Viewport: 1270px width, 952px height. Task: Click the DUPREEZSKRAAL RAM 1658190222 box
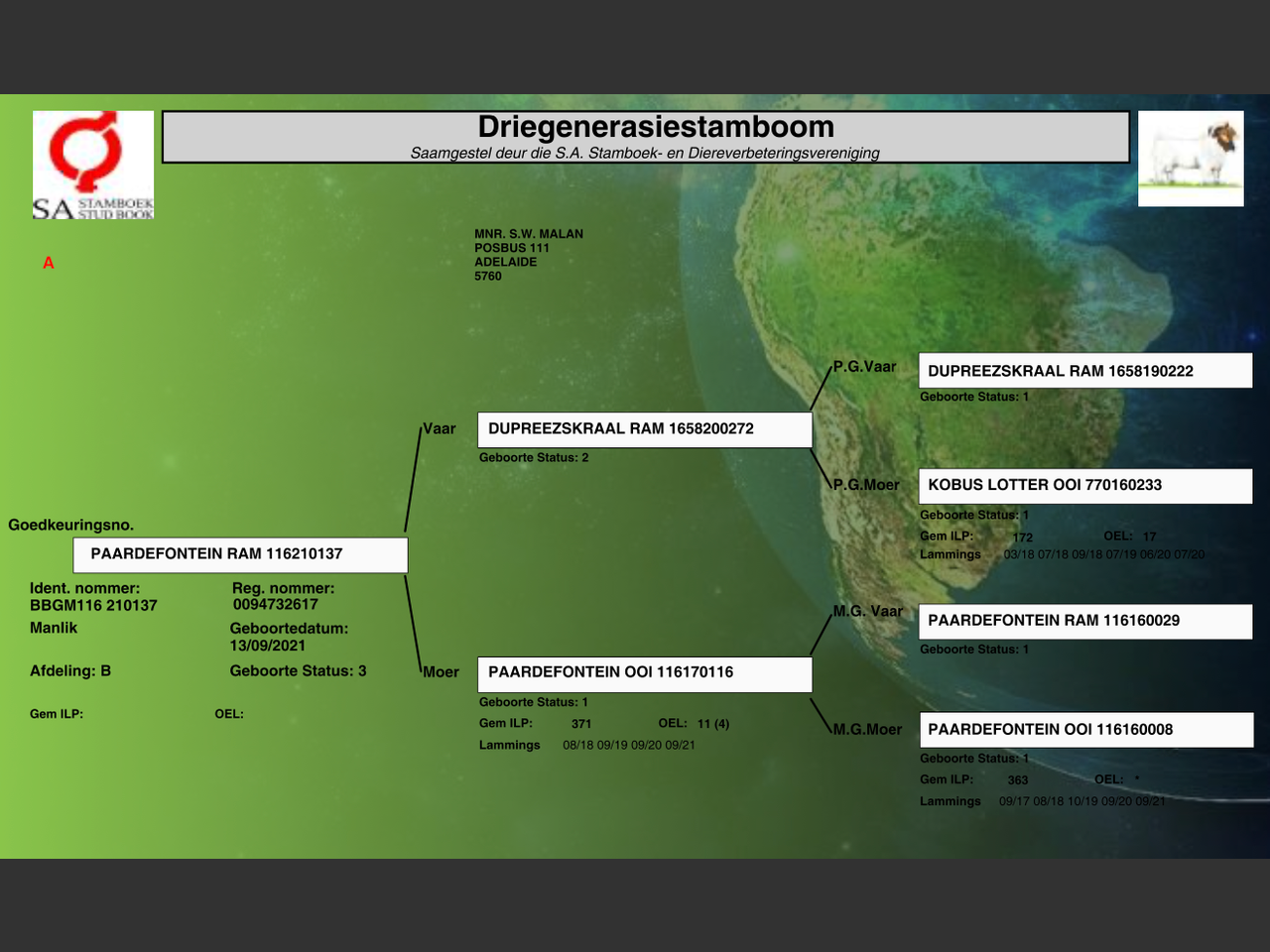(1084, 371)
